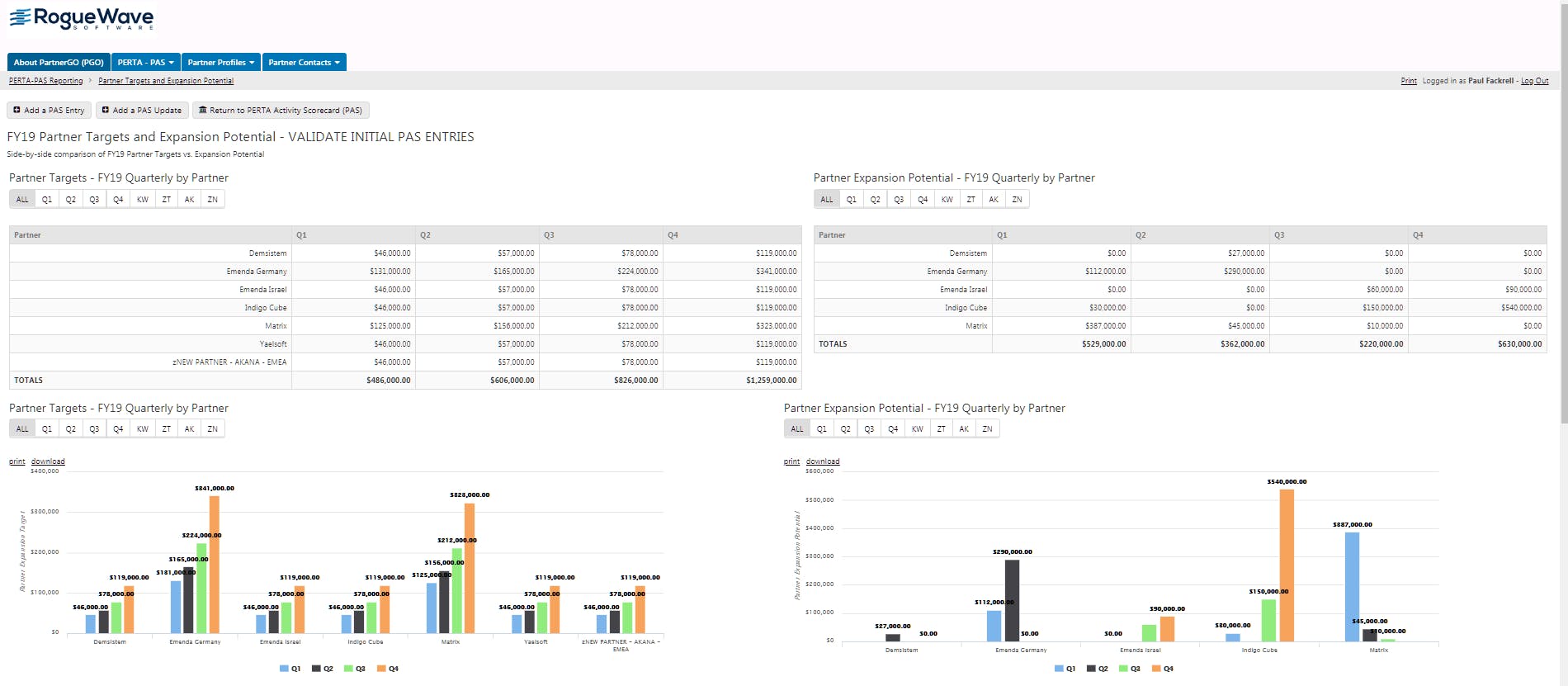Viewport: 1568px width, 686px height.
Task: Click Add a PAS Entry button
Action: tap(49, 110)
